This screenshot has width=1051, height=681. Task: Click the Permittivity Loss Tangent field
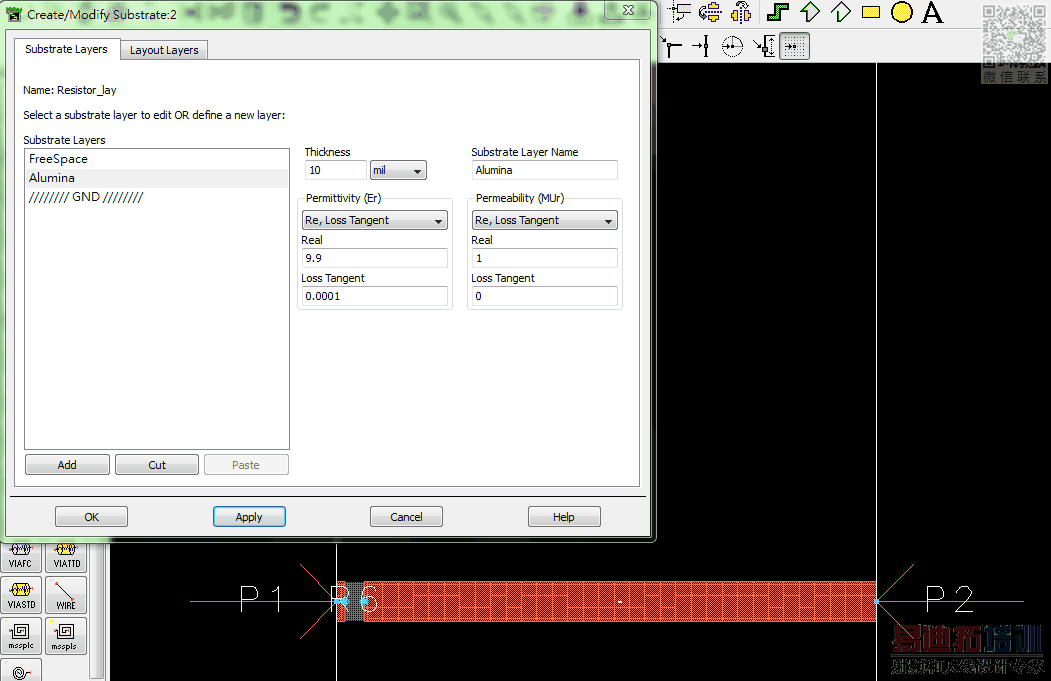click(x=375, y=296)
